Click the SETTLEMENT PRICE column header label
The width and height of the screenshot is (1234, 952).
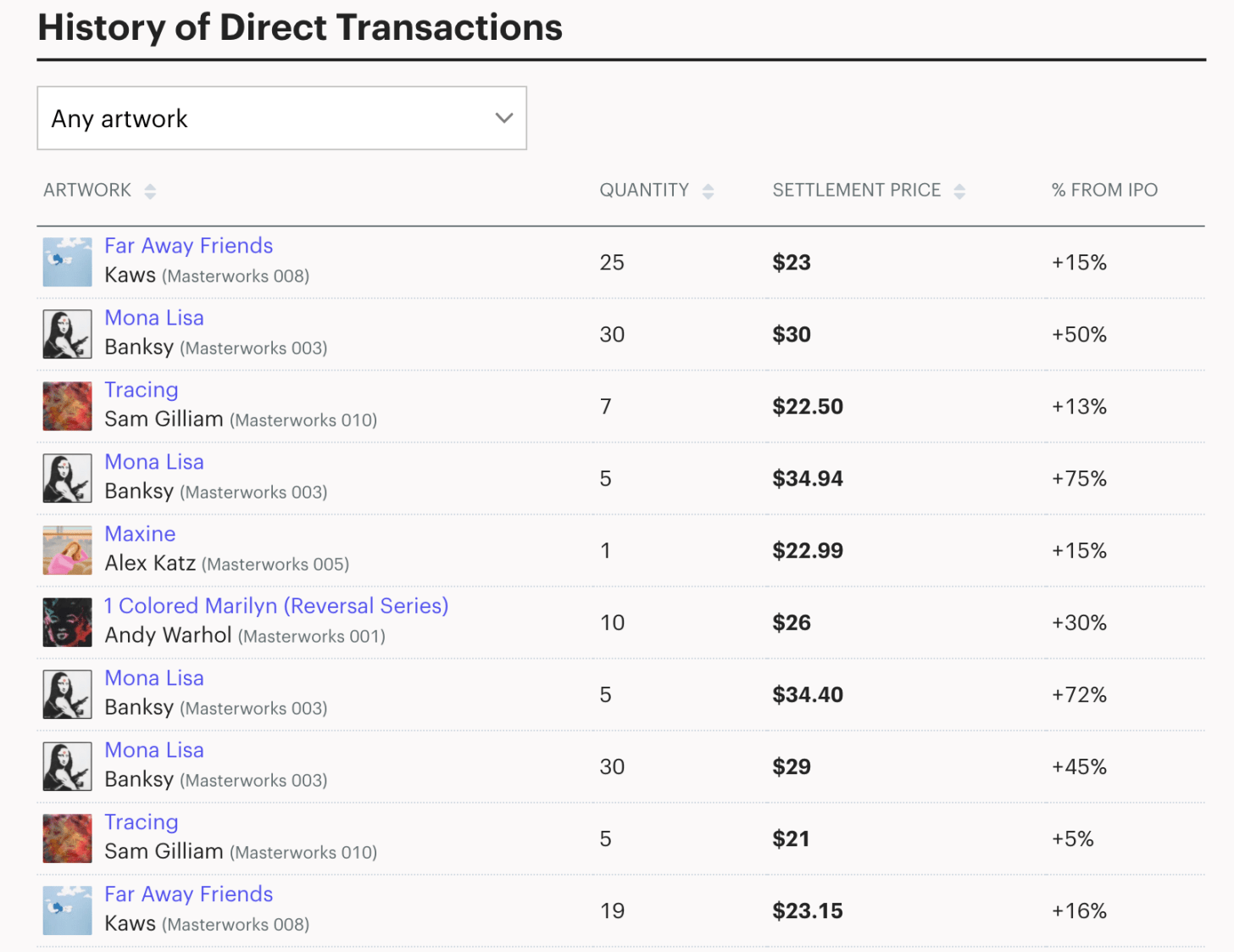[x=857, y=190]
